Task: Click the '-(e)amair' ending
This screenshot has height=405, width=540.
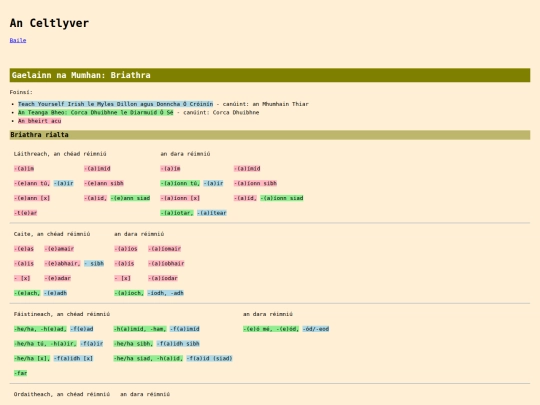Action: pyautogui.click(x=59, y=249)
